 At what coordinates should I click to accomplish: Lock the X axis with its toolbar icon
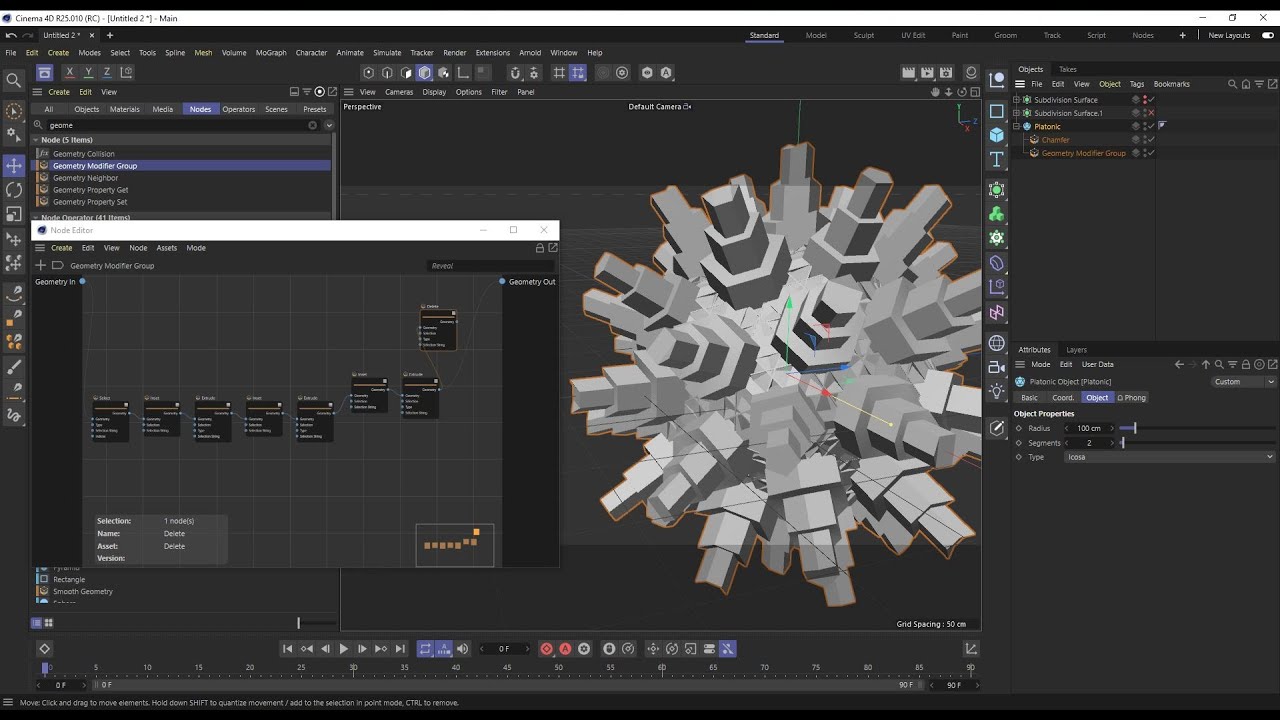69,71
